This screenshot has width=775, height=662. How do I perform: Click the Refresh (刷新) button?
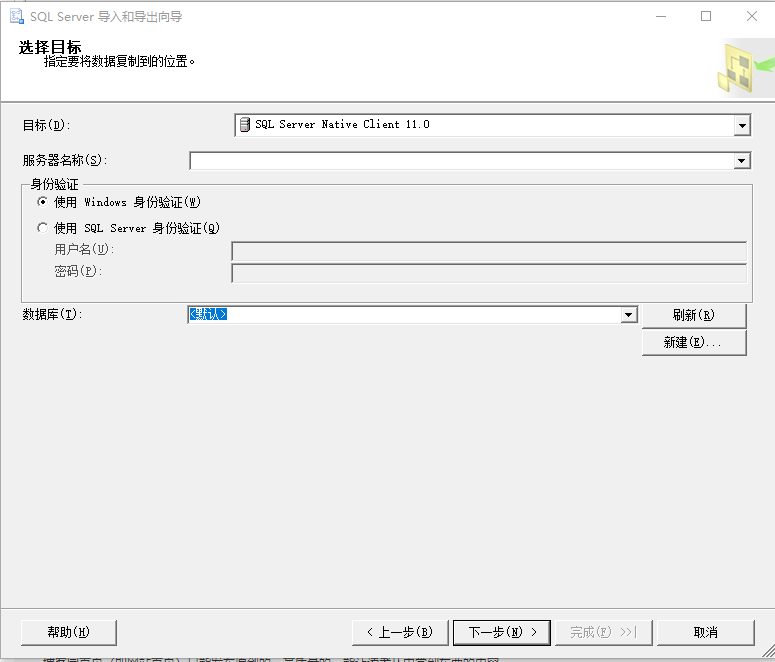pyautogui.click(x=694, y=315)
